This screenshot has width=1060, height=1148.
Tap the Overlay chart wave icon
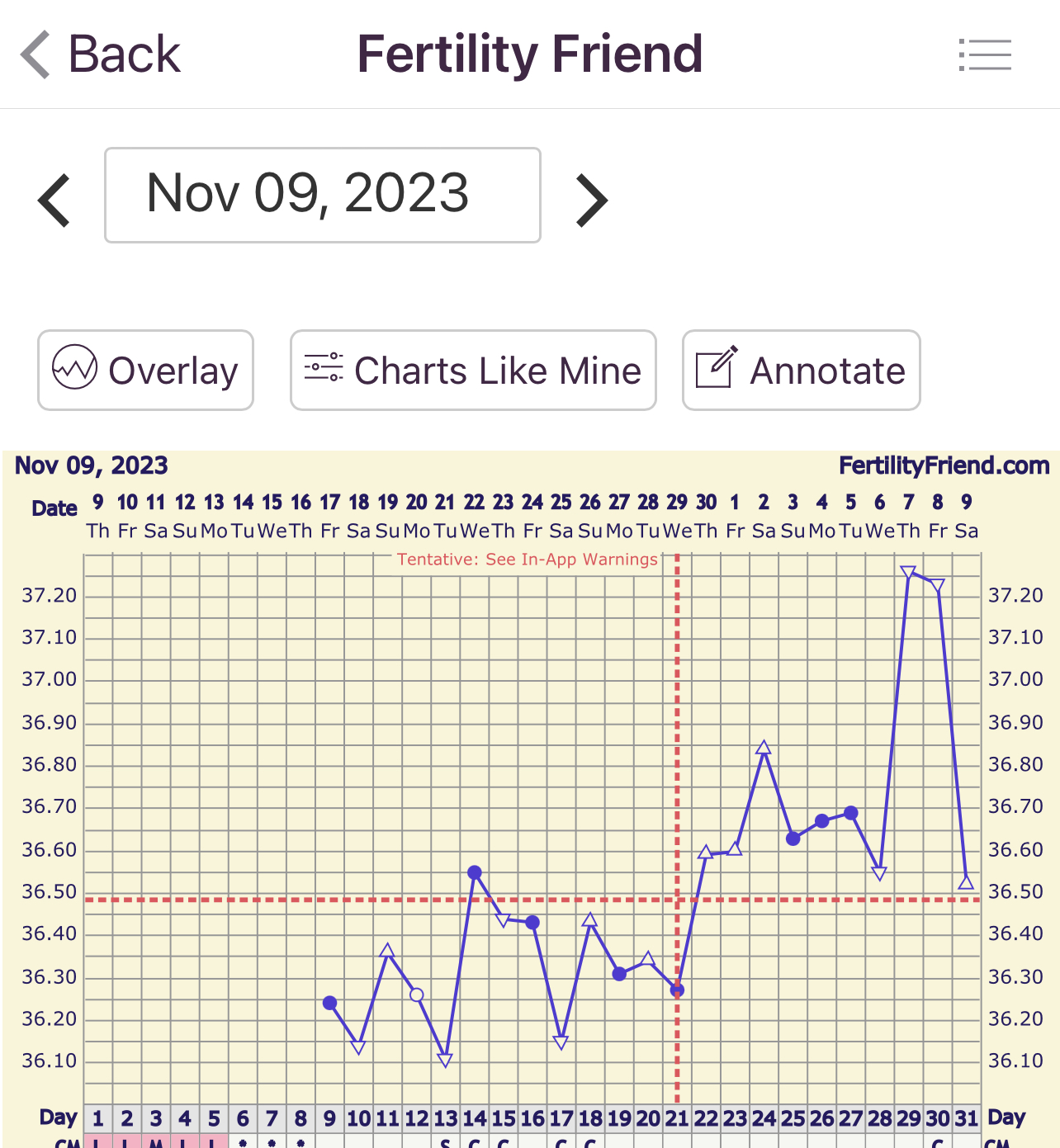(x=74, y=367)
